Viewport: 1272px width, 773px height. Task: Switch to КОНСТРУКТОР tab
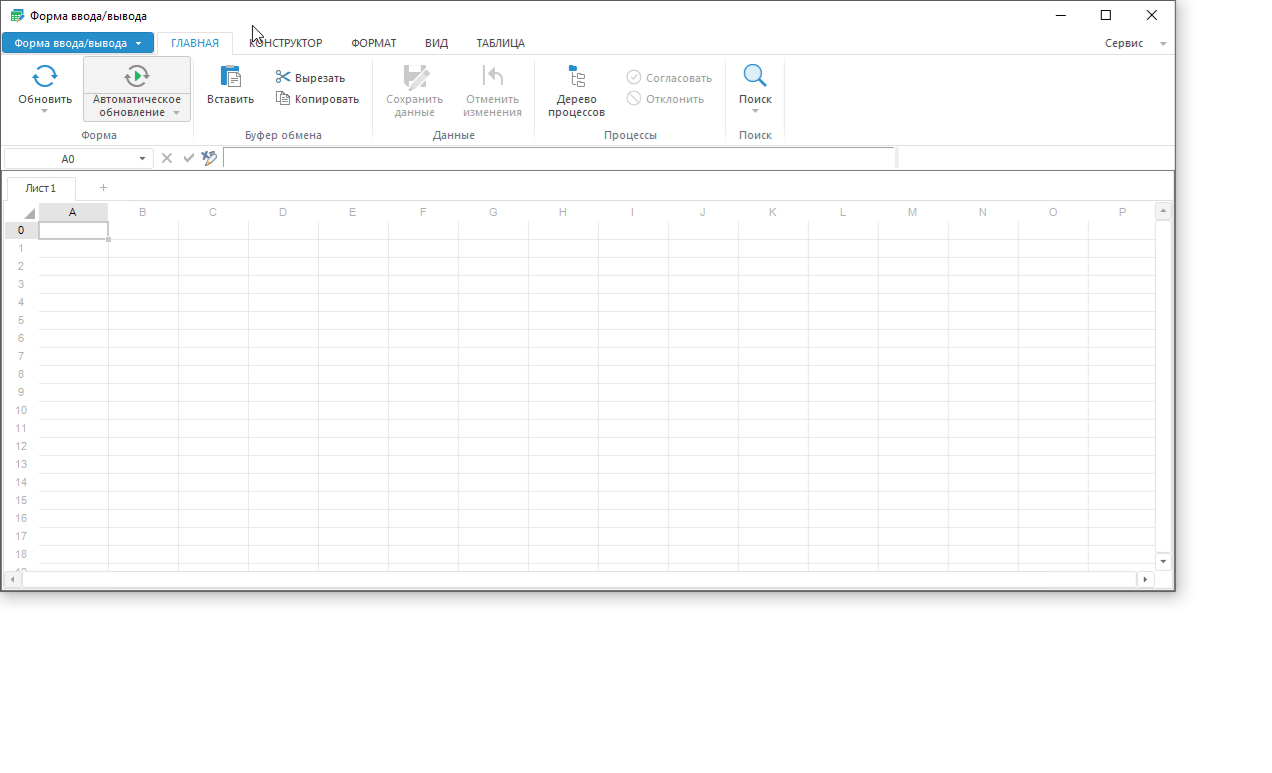click(x=286, y=43)
